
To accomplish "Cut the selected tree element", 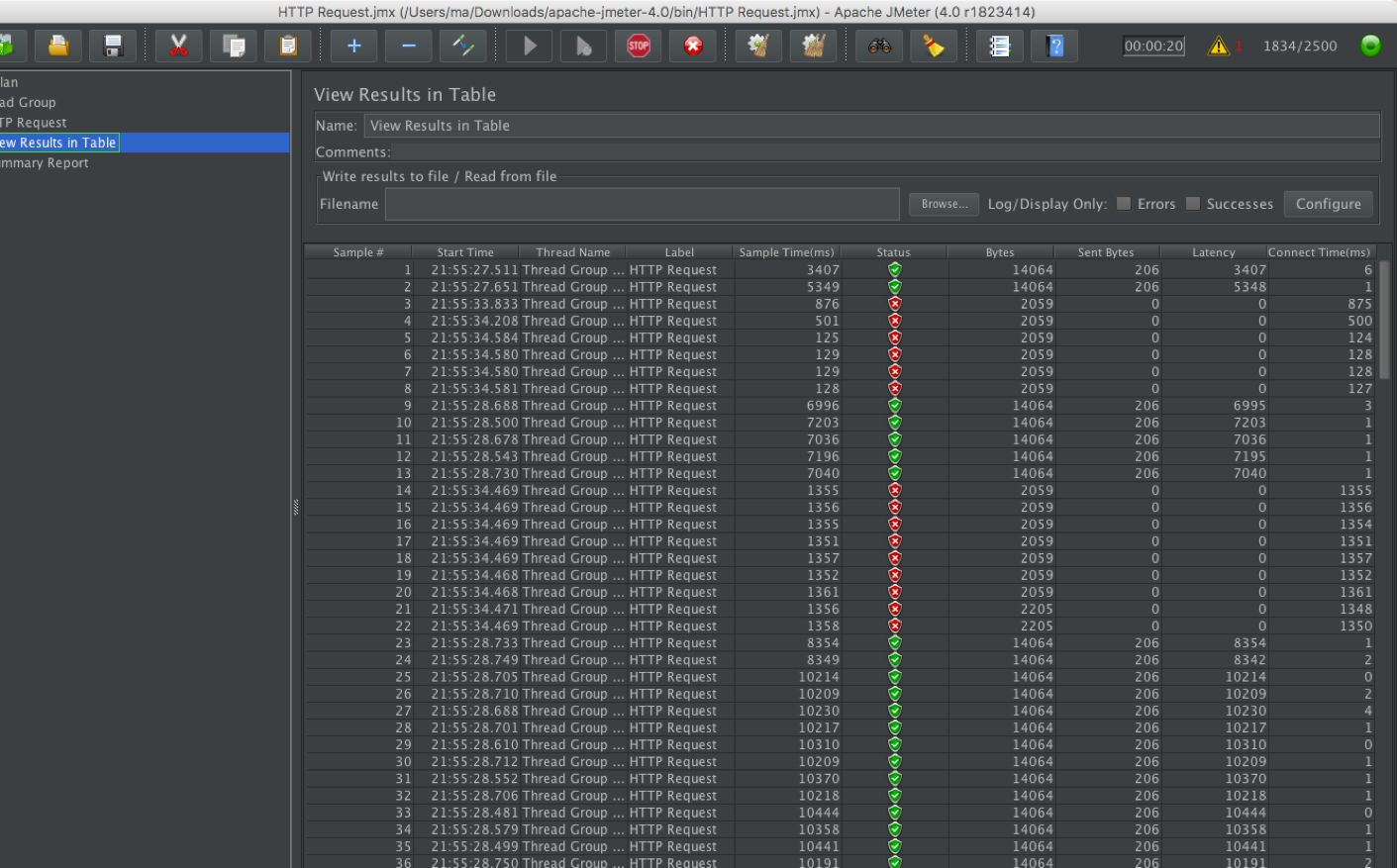I will tap(178, 46).
